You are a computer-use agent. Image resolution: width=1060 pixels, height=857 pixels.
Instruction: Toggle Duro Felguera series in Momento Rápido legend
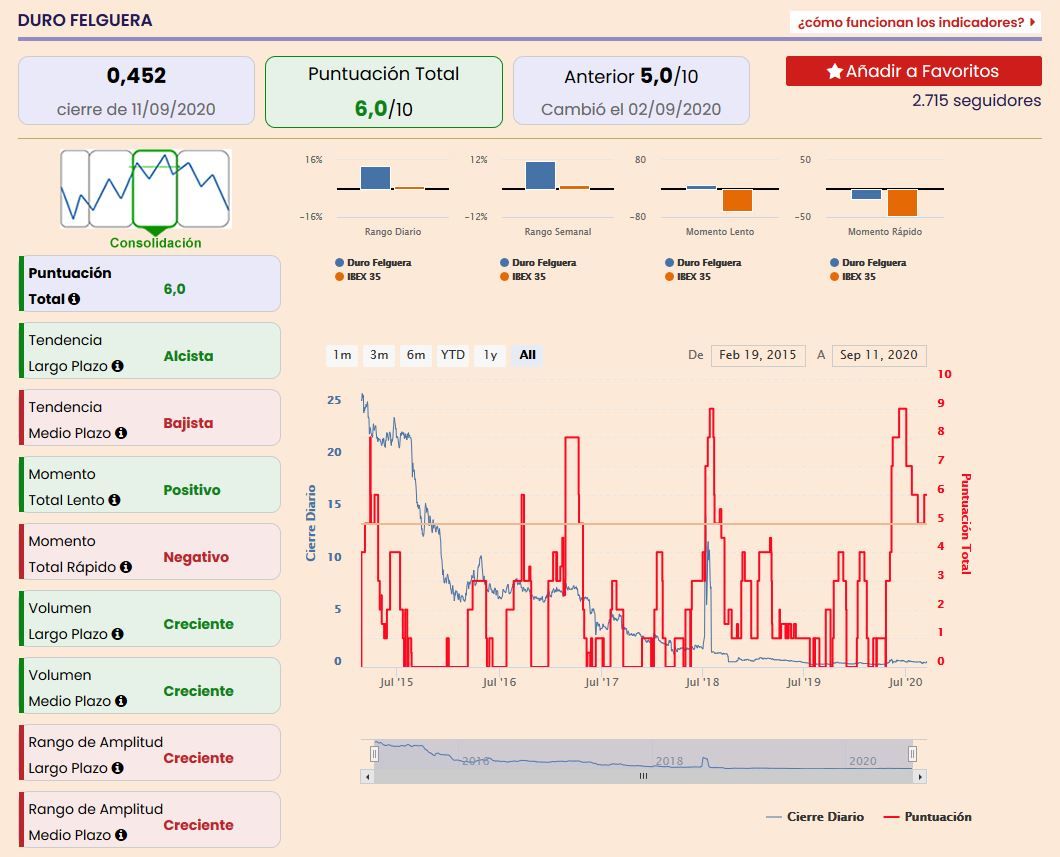pyautogui.click(x=868, y=262)
